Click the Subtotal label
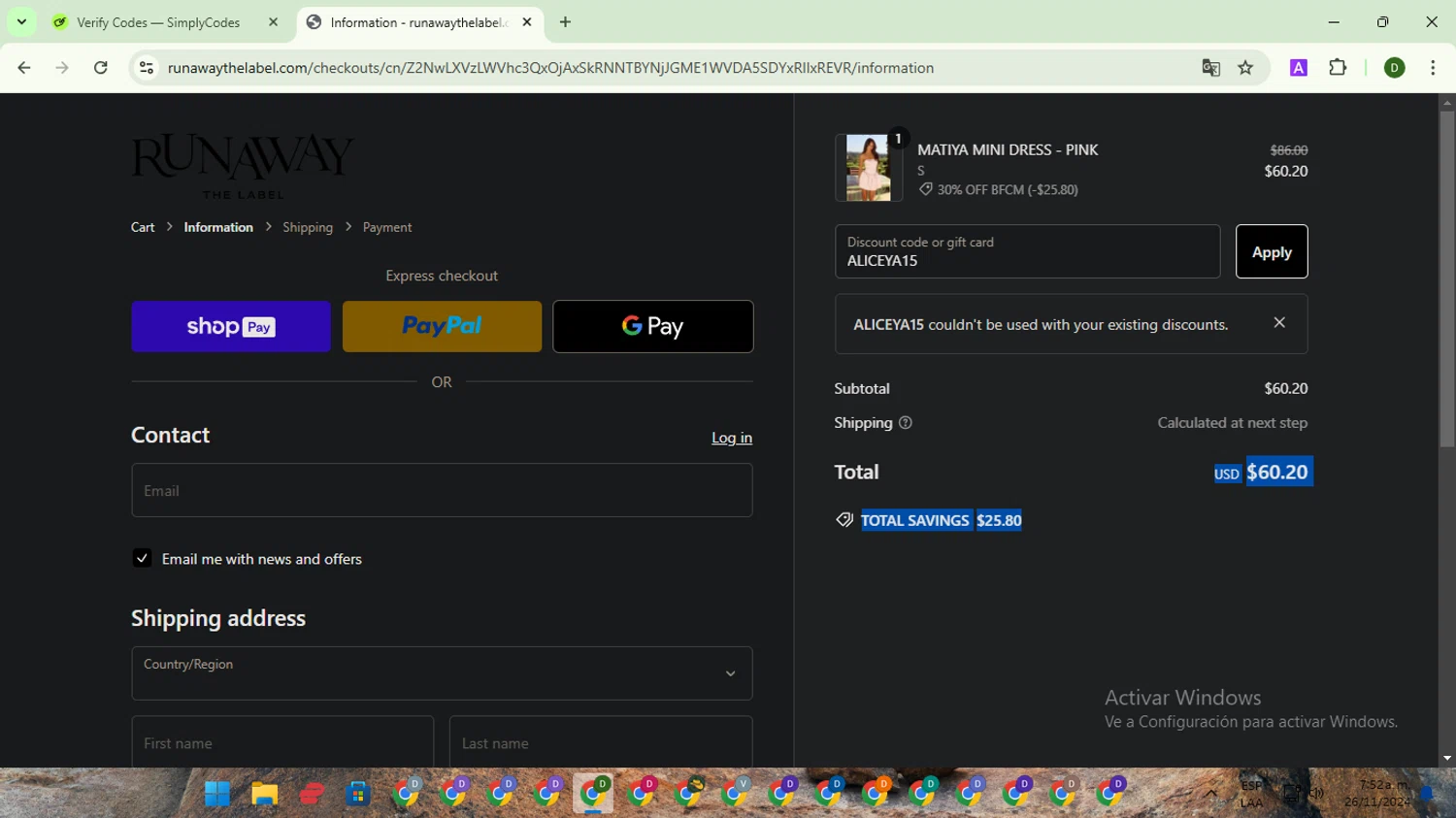 (862, 388)
